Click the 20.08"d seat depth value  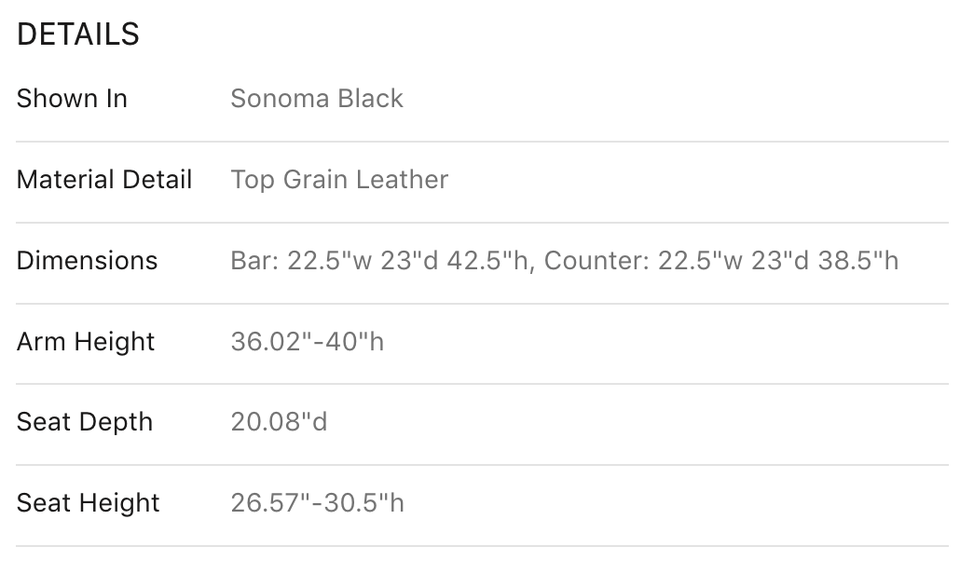(x=279, y=422)
